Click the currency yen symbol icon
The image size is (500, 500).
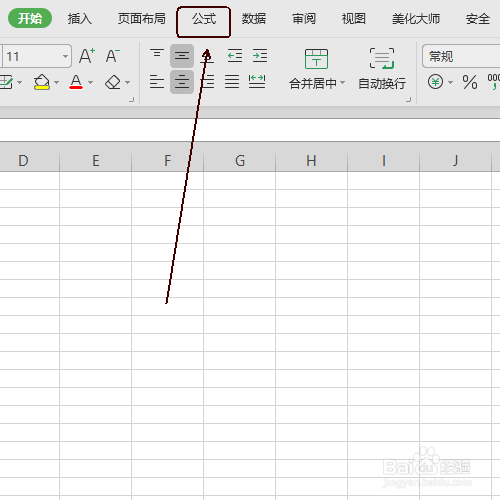435,82
